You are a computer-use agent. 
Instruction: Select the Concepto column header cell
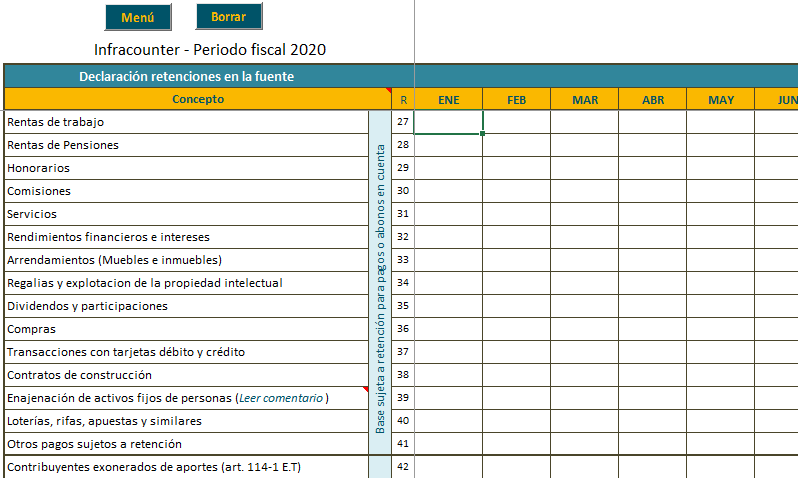[197, 99]
